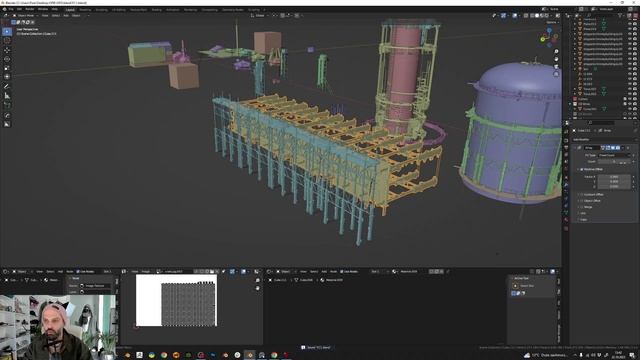Open the Modifiers properties tab

point(566,184)
